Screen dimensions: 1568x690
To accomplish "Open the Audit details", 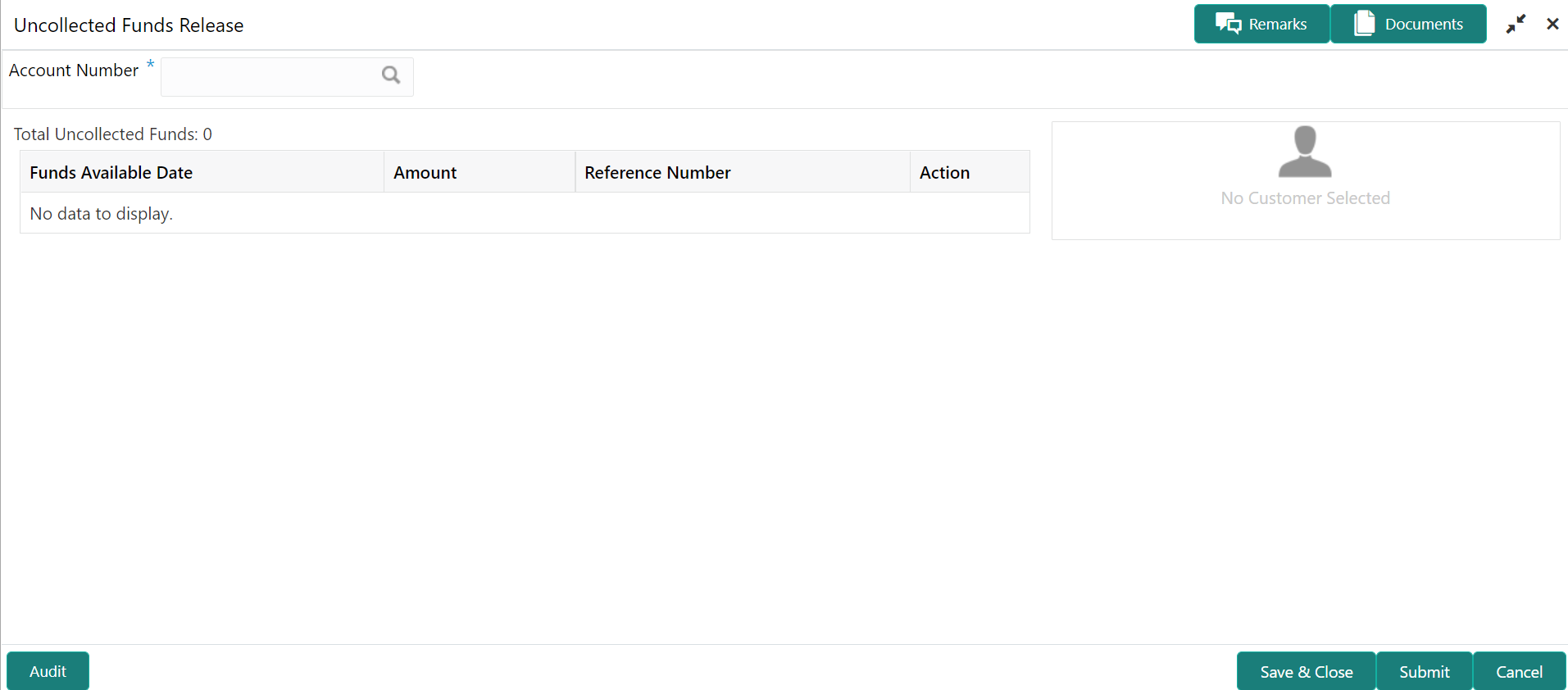I will tap(48, 671).
